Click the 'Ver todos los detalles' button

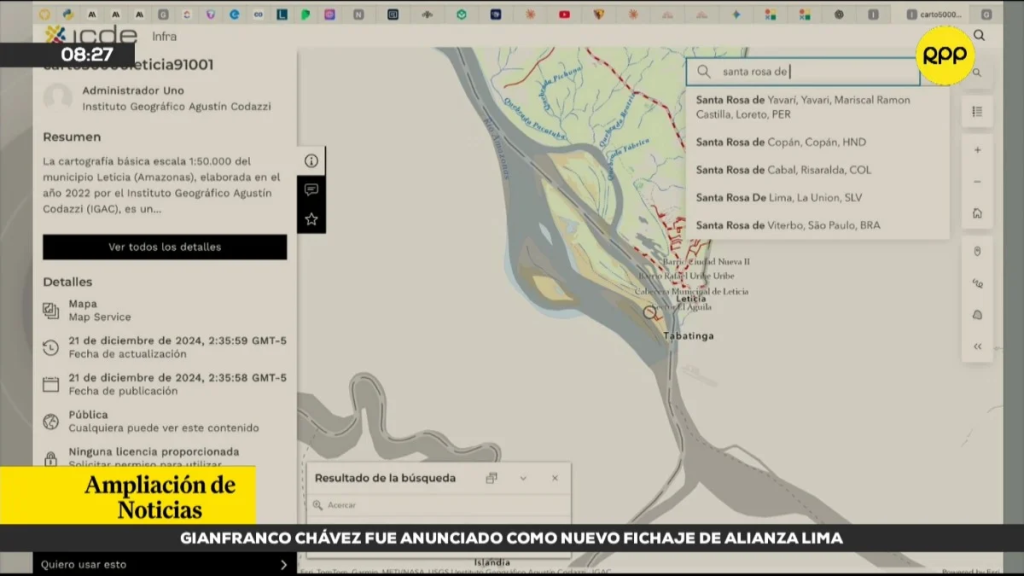pos(165,247)
